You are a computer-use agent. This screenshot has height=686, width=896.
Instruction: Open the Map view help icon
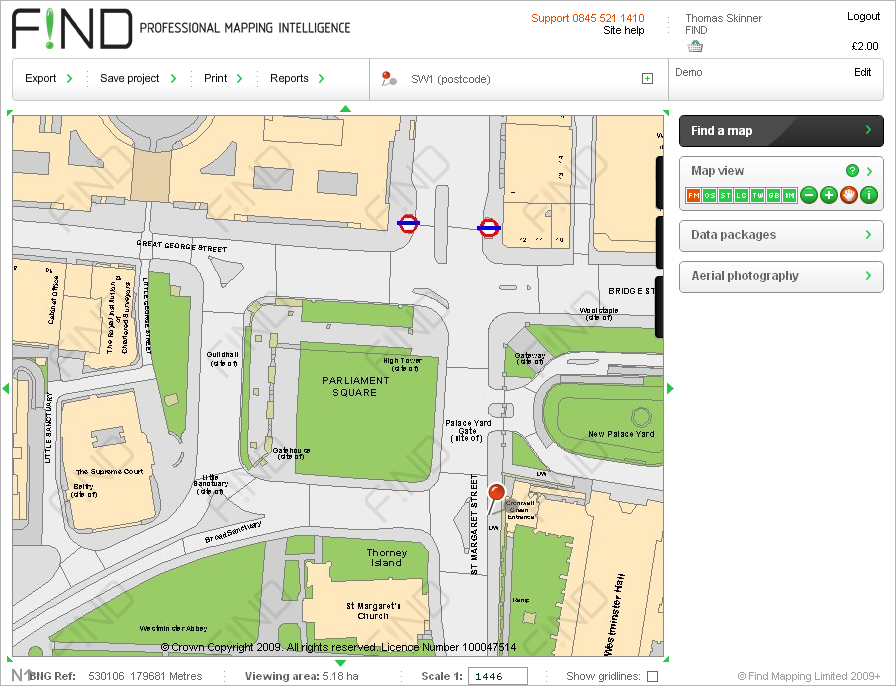tap(852, 170)
